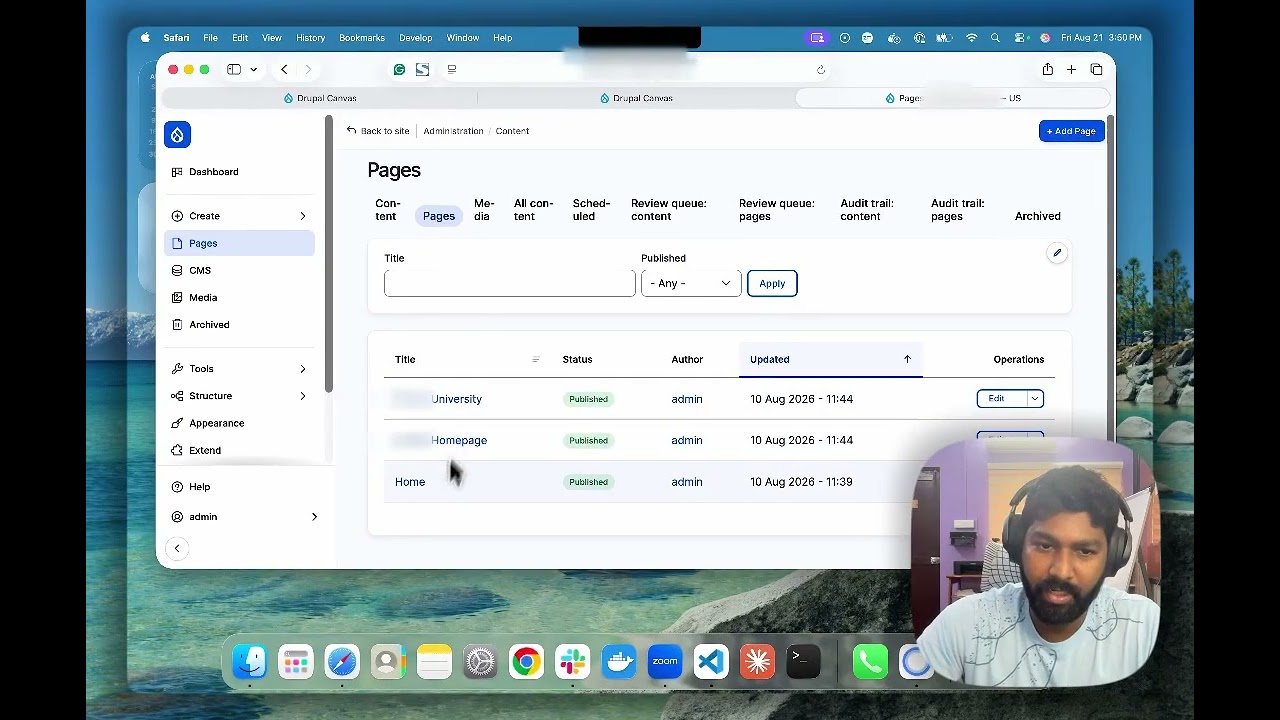Open Visual Studio Code from the dock
The image size is (1280, 720).
tap(711, 662)
